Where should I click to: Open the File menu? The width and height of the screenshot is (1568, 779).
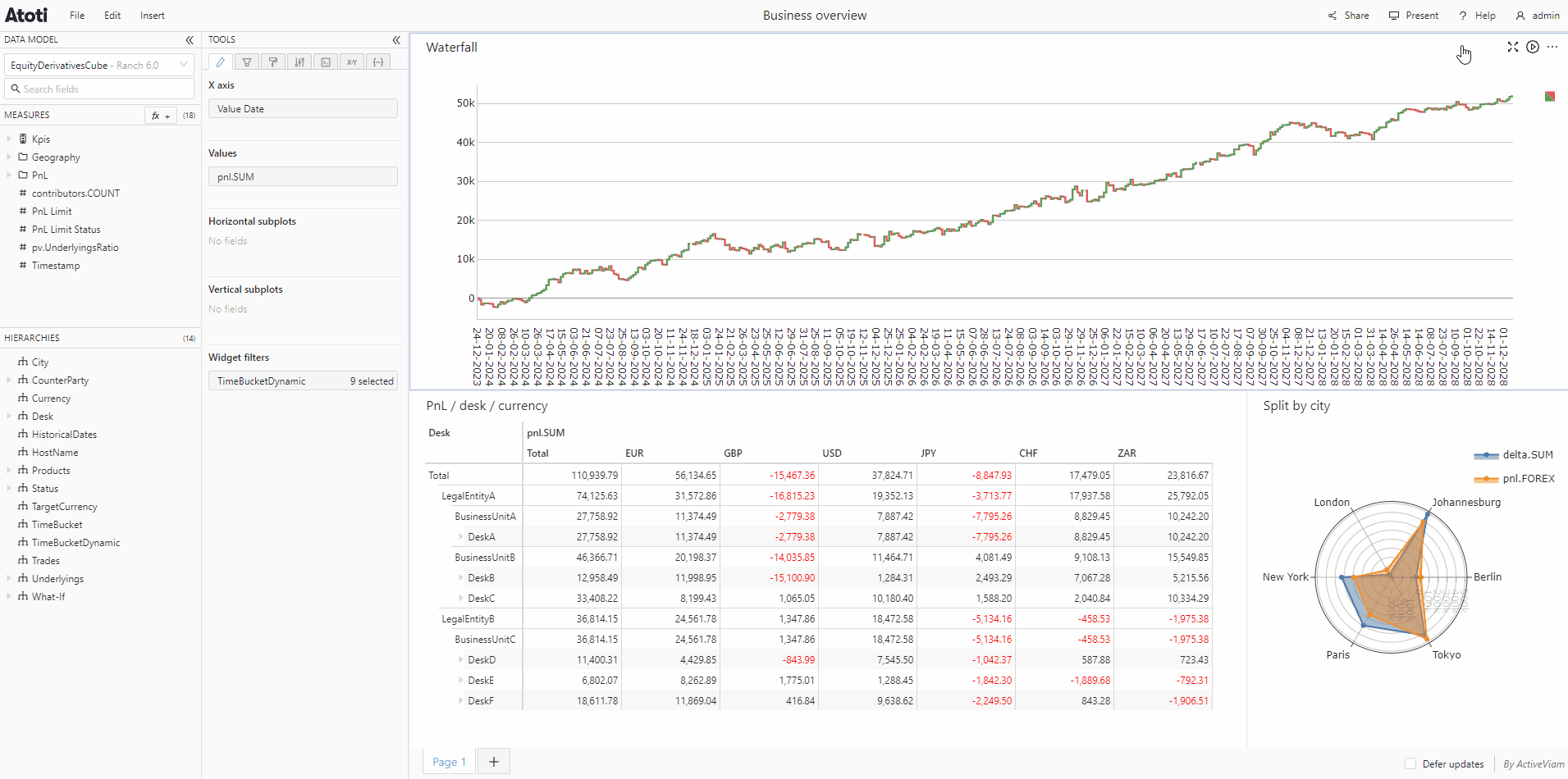[77, 16]
